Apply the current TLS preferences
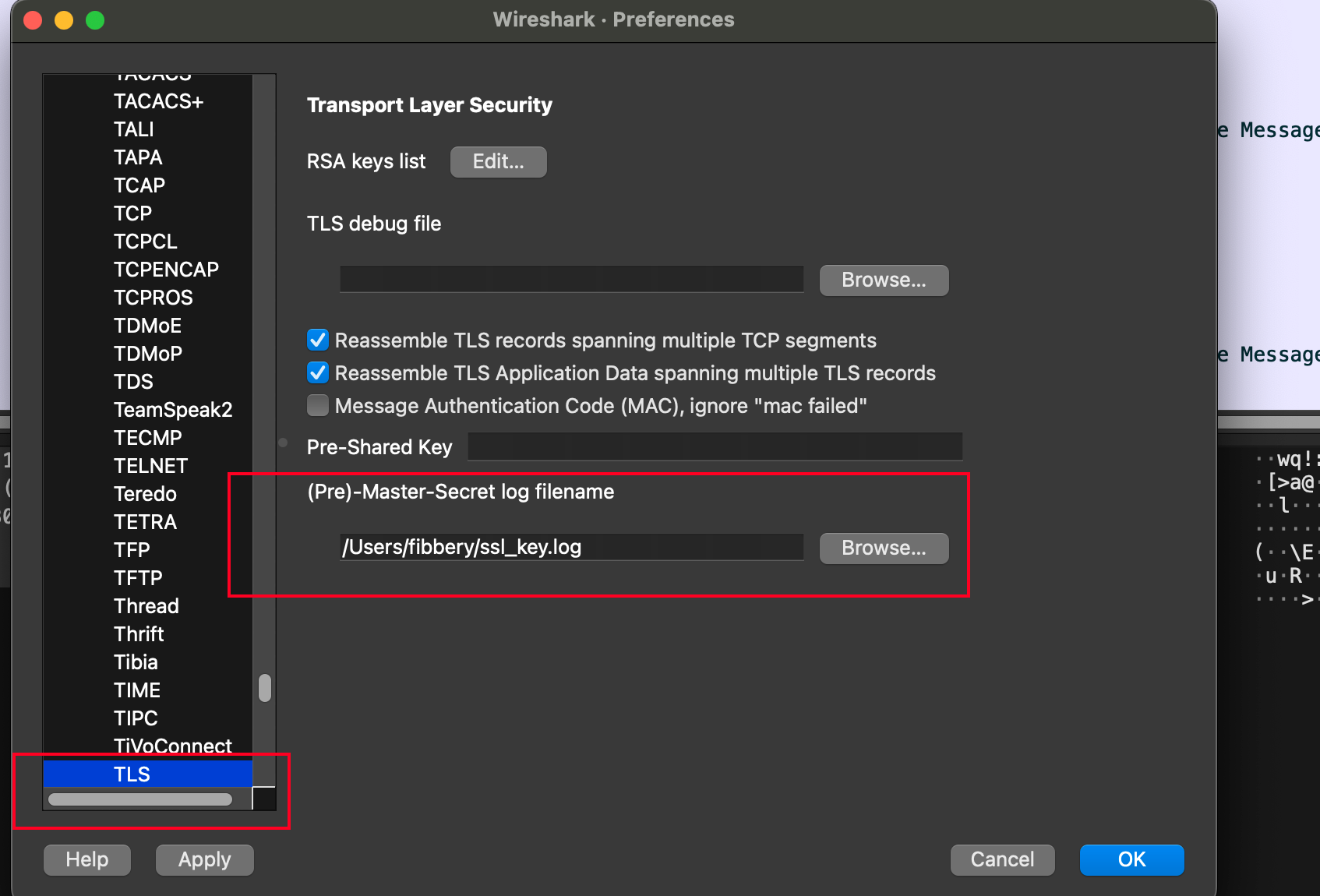 (x=204, y=859)
